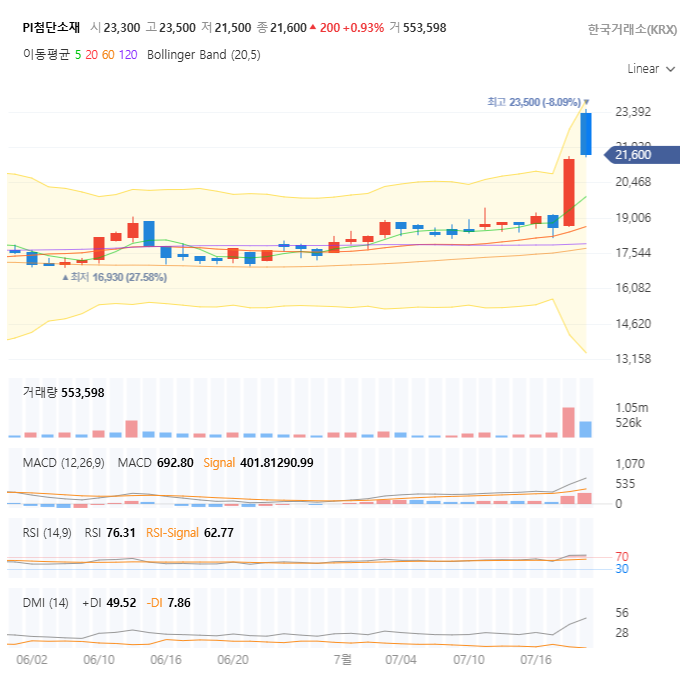Viewport: 680px width, 697px height.
Task: Click the high price value 23,500 in header
Action: coord(177,28)
